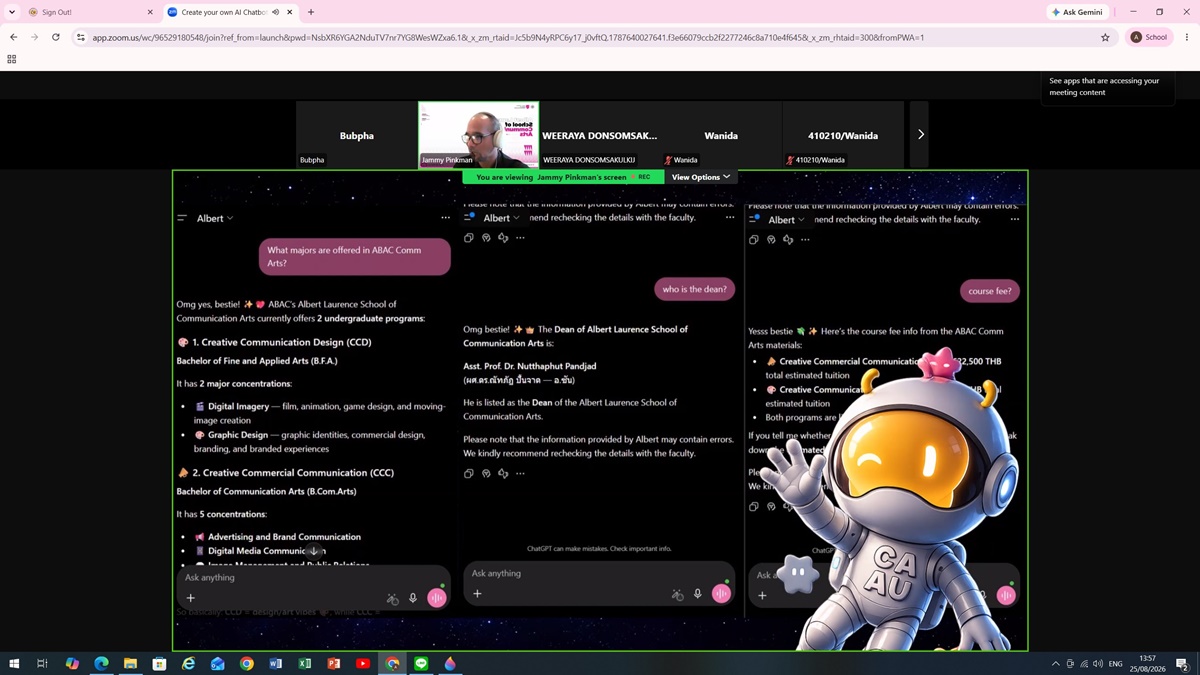Open Windows Start menu
Image resolution: width=1200 pixels, height=675 pixels.
[x=14, y=663]
